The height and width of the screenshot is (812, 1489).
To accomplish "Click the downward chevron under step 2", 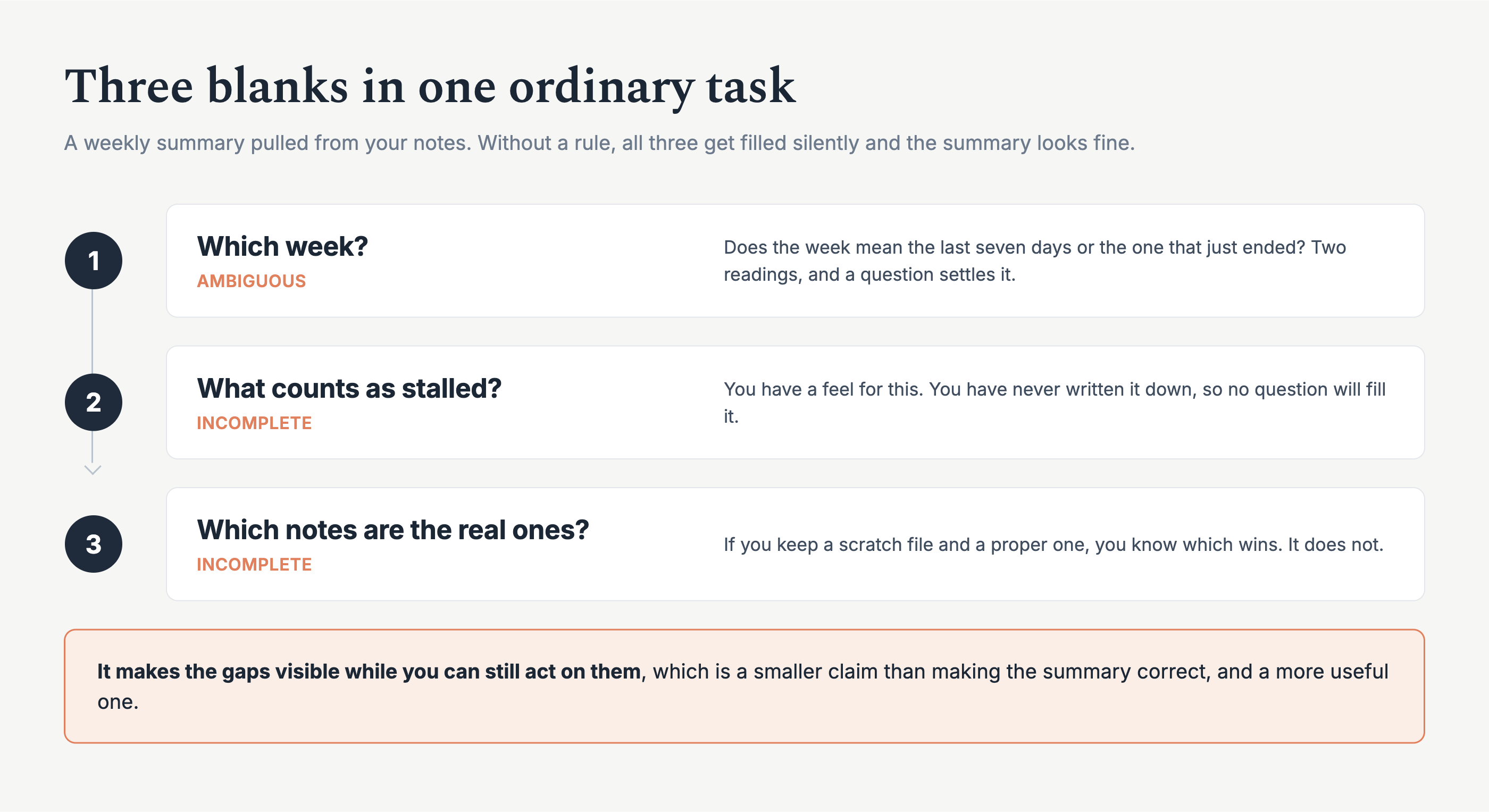I will pos(93,470).
